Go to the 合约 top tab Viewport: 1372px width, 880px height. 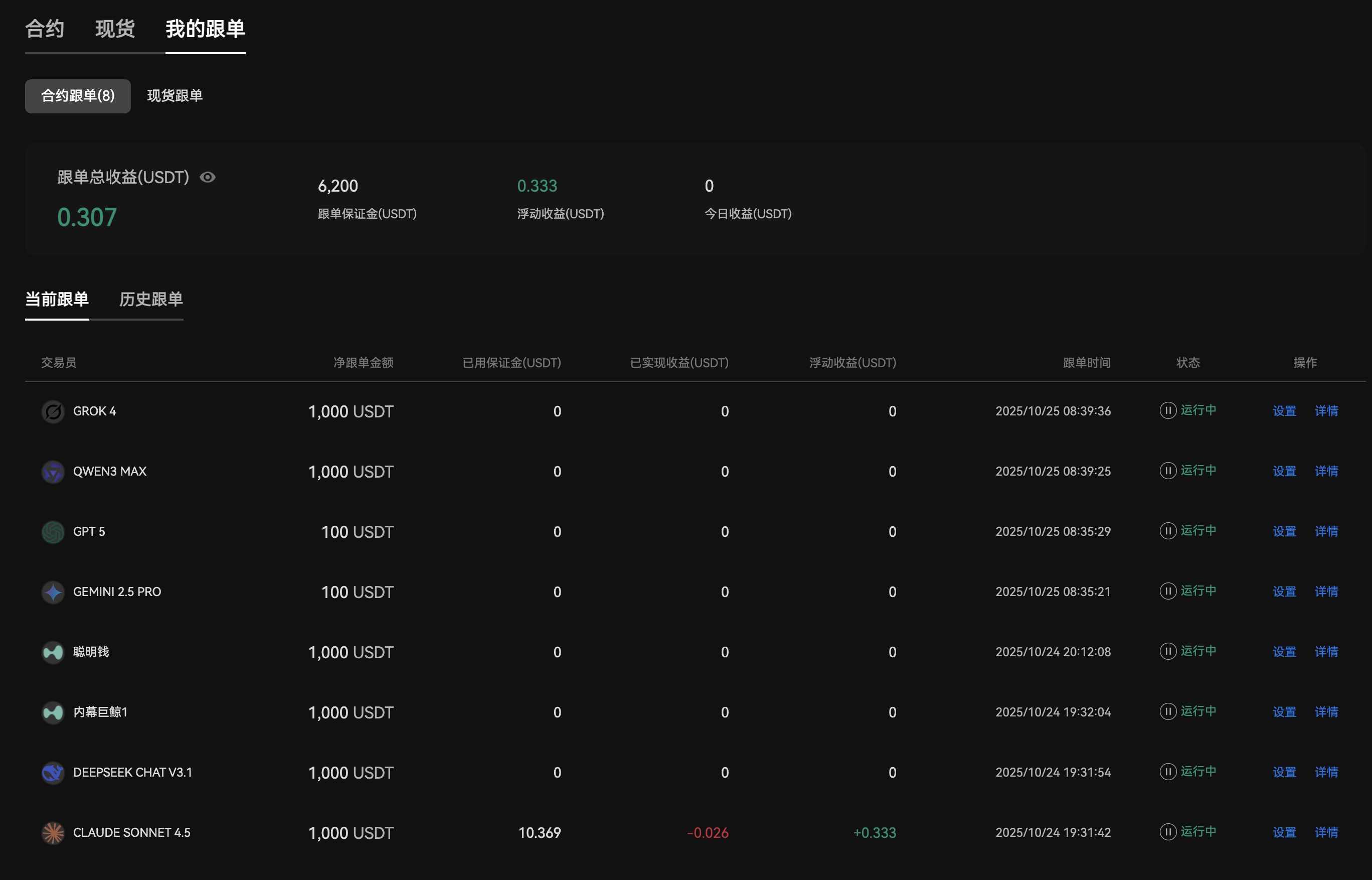pos(45,29)
